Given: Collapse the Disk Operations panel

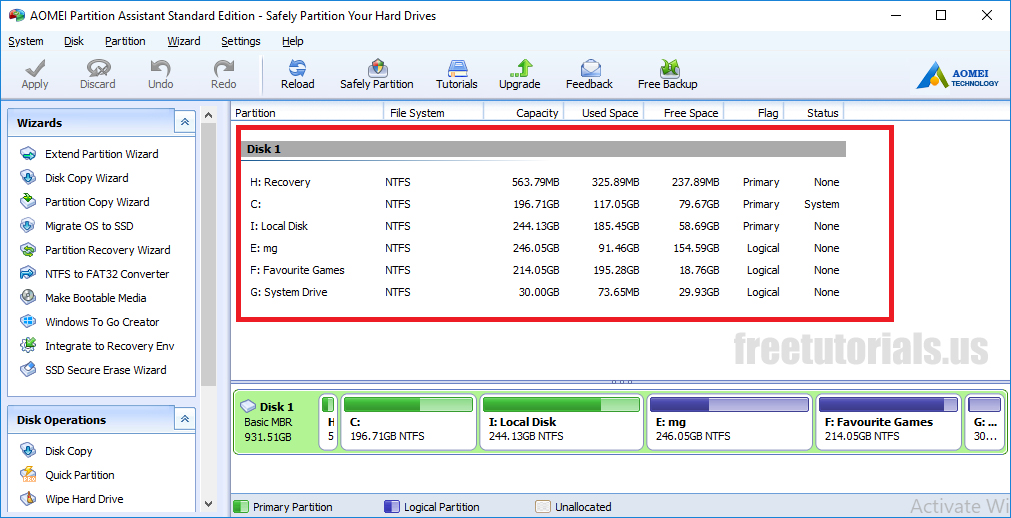Looking at the screenshot, I should coord(184,420).
